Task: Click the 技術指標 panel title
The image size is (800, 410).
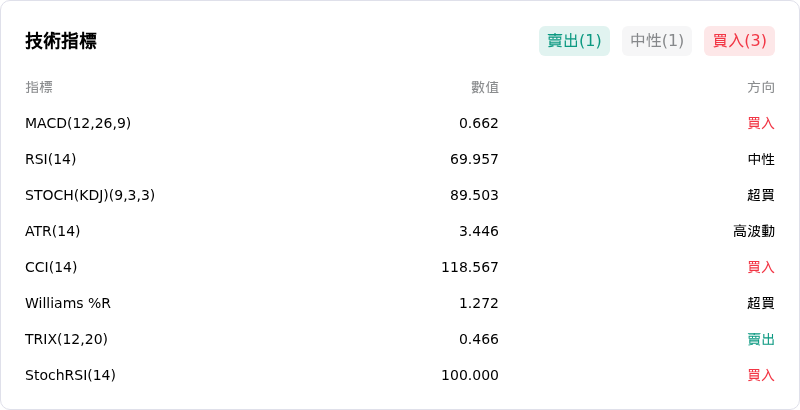Action: click(61, 41)
